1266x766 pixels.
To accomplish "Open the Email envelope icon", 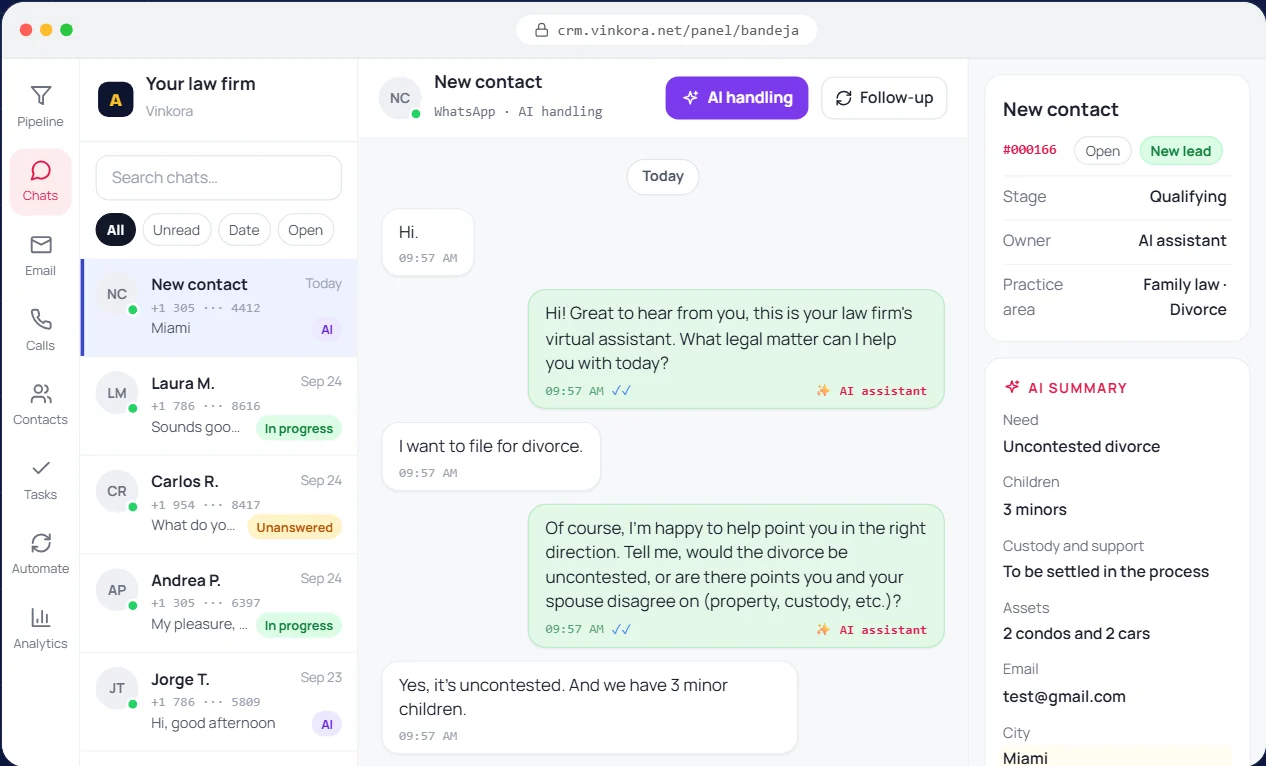I will (40, 245).
